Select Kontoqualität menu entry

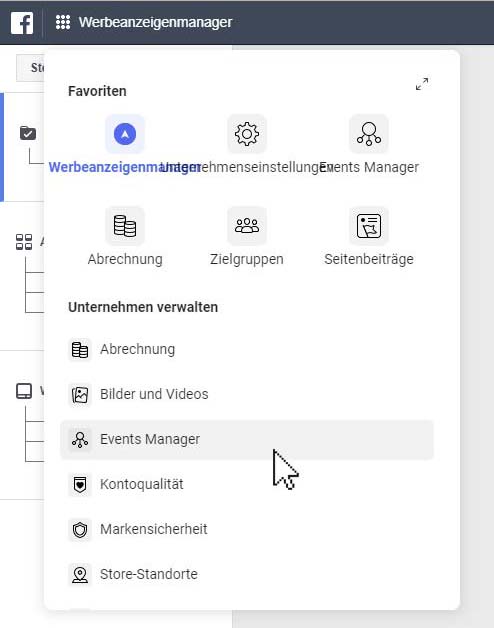click(x=247, y=485)
